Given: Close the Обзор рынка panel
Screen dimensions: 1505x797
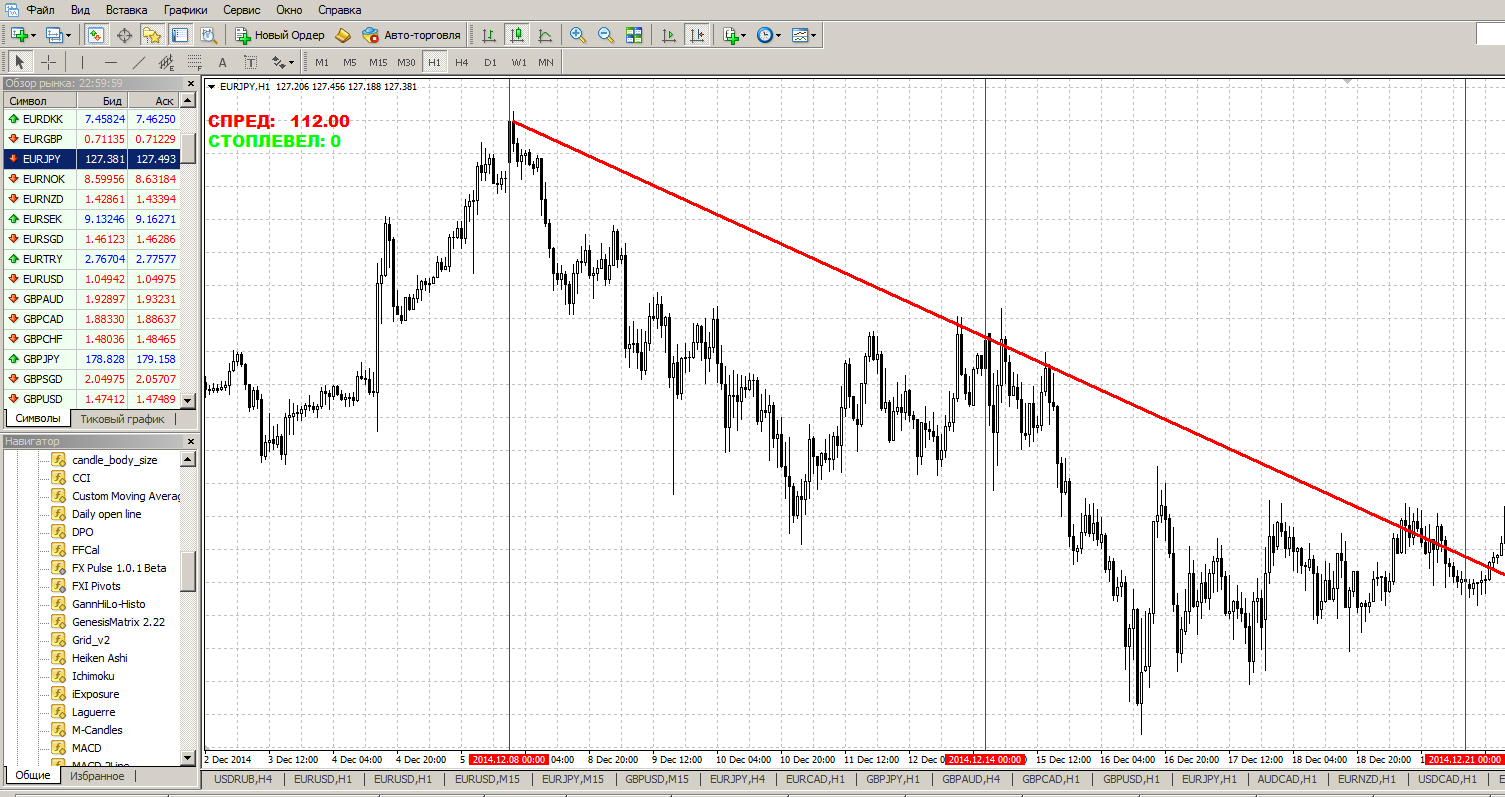Looking at the screenshot, I should point(190,83).
